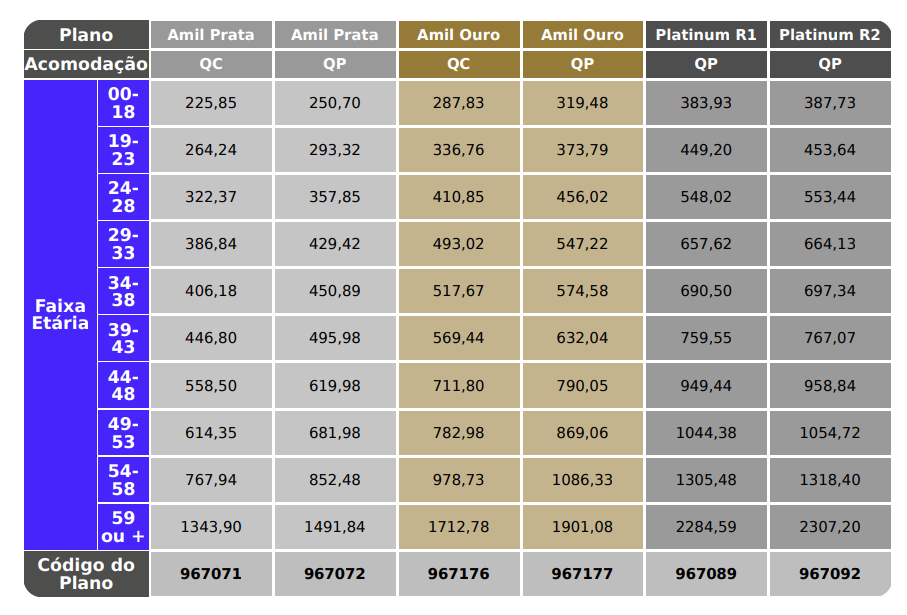The width and height of the screenshot is (907, 615).
Task: Select the price value 225,85
Action: (x=211, y=103)
